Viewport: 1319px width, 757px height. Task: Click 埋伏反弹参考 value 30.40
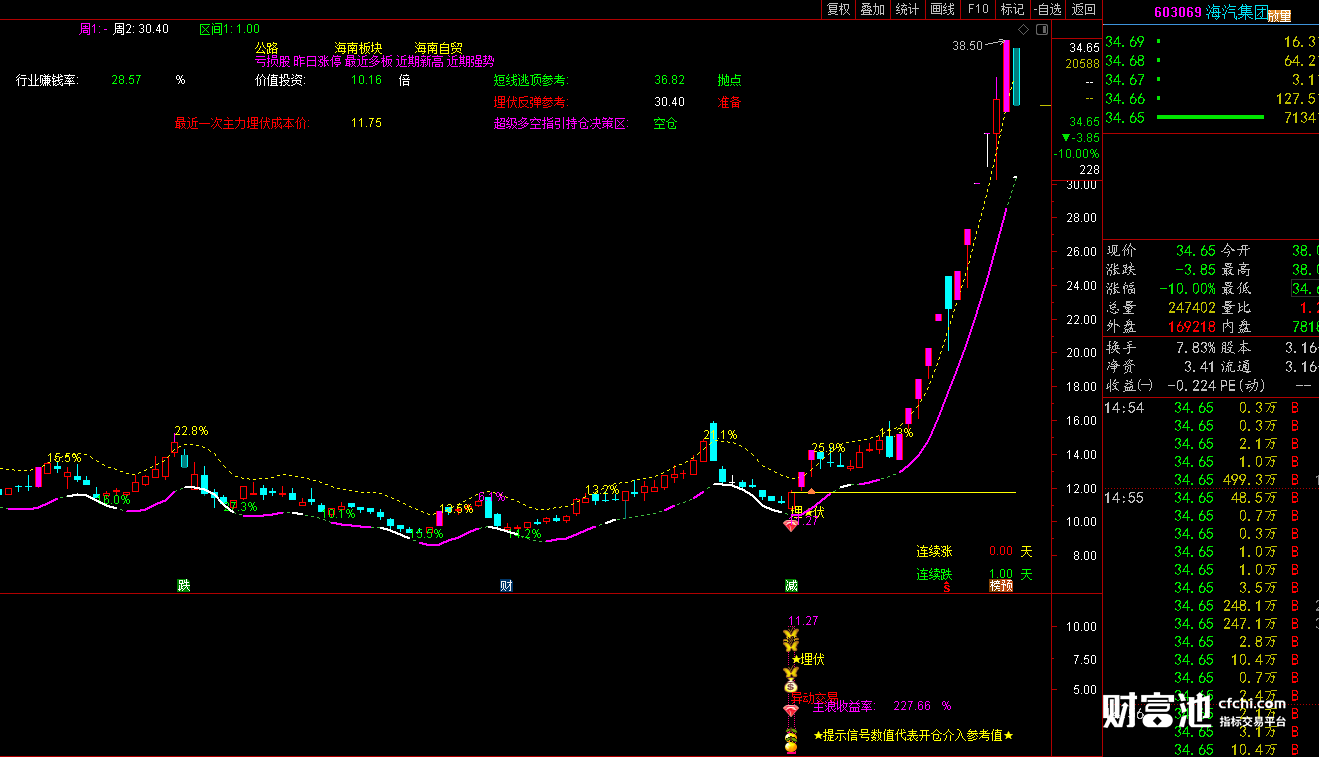669,101
